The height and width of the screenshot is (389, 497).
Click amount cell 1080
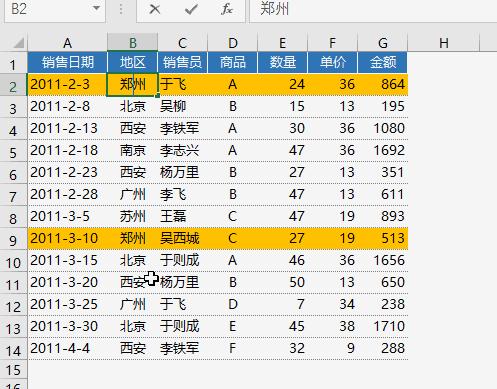tap(383, 128)
